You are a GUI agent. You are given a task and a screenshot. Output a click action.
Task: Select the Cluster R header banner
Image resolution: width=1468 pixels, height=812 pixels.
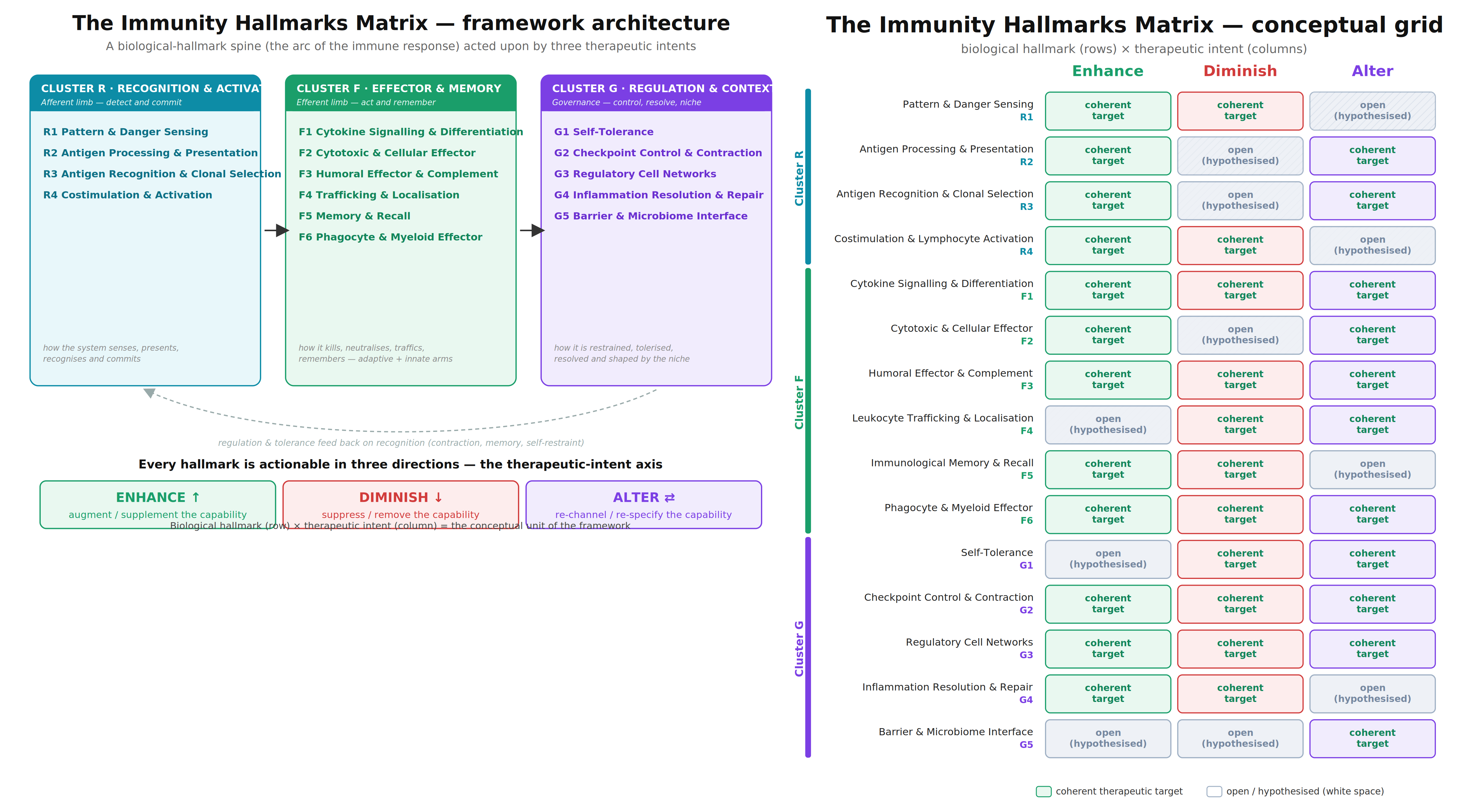[145, 93]
